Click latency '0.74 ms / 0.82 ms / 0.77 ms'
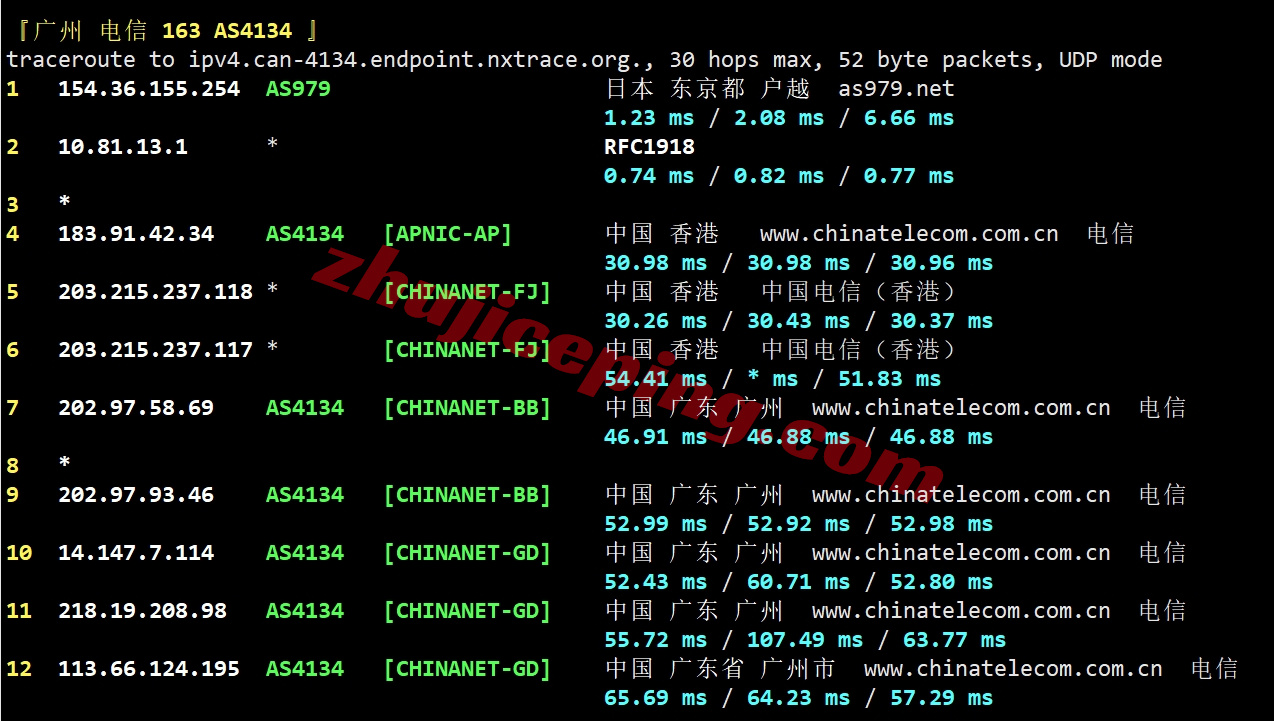This screenshot has height=721, width=1274. click(x=779, y=176)
